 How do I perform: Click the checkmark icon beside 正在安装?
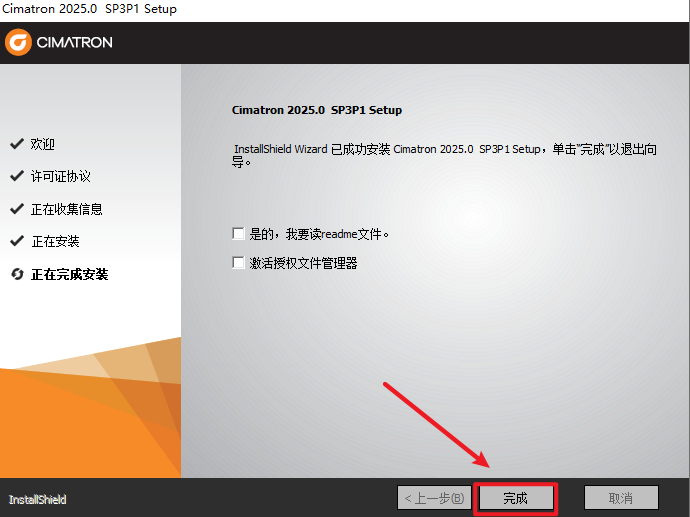point(16,241)
